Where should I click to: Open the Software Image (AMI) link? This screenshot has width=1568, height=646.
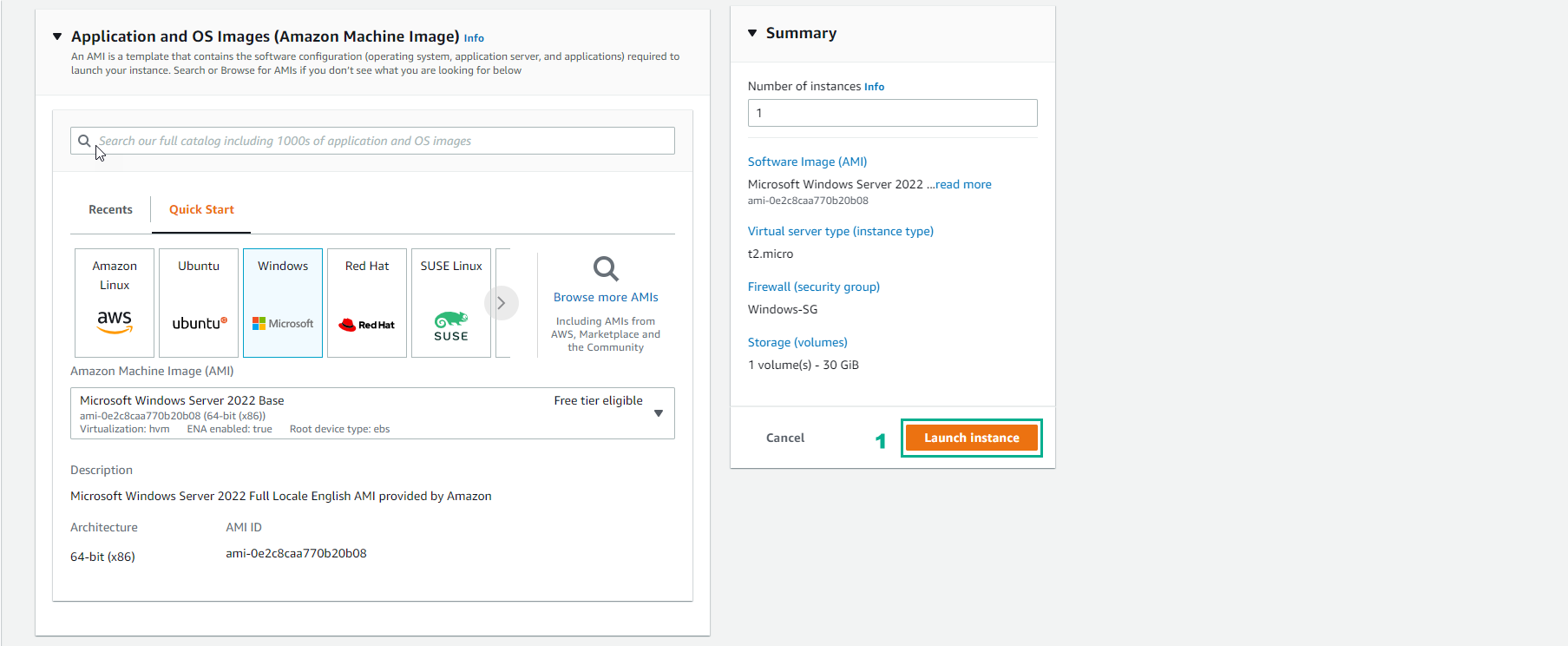point(806,161)
